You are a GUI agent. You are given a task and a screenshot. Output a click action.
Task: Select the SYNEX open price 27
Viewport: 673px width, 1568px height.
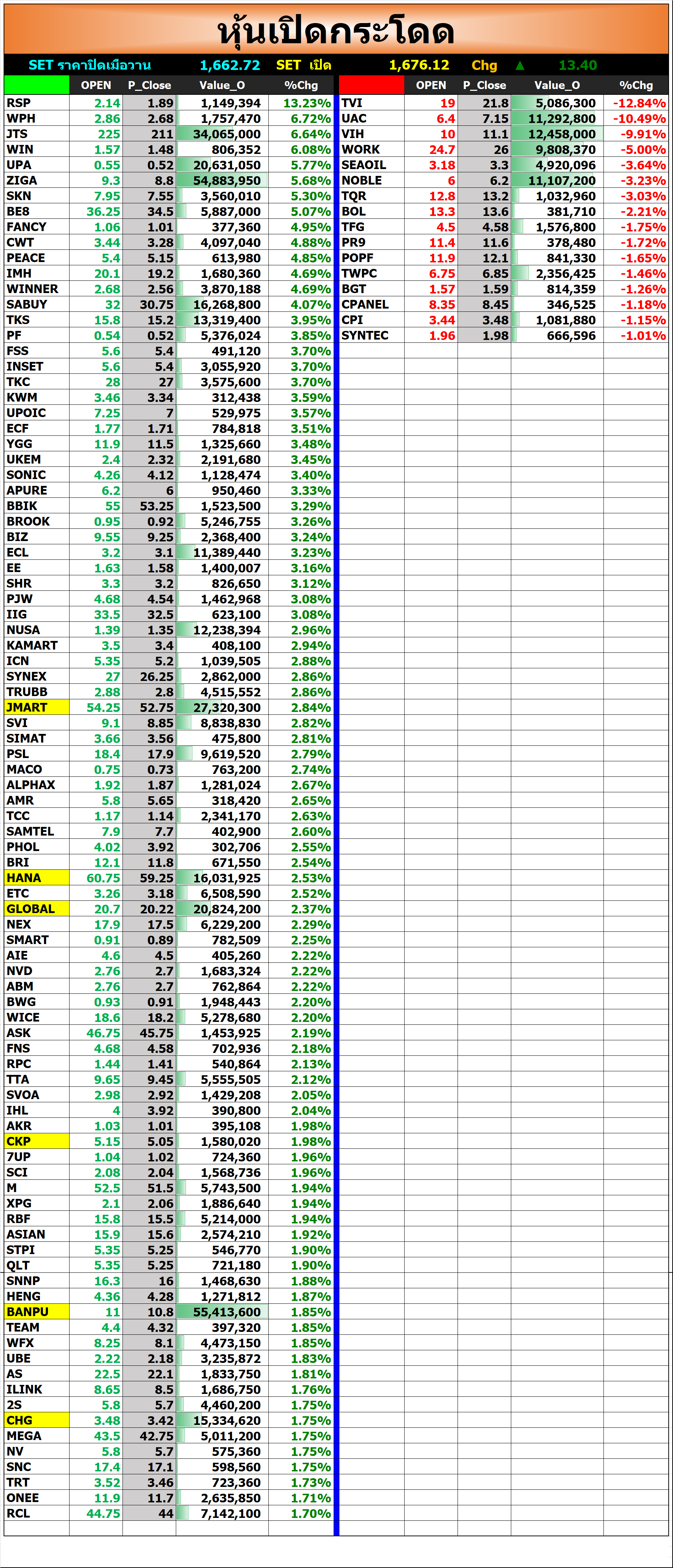96,676
